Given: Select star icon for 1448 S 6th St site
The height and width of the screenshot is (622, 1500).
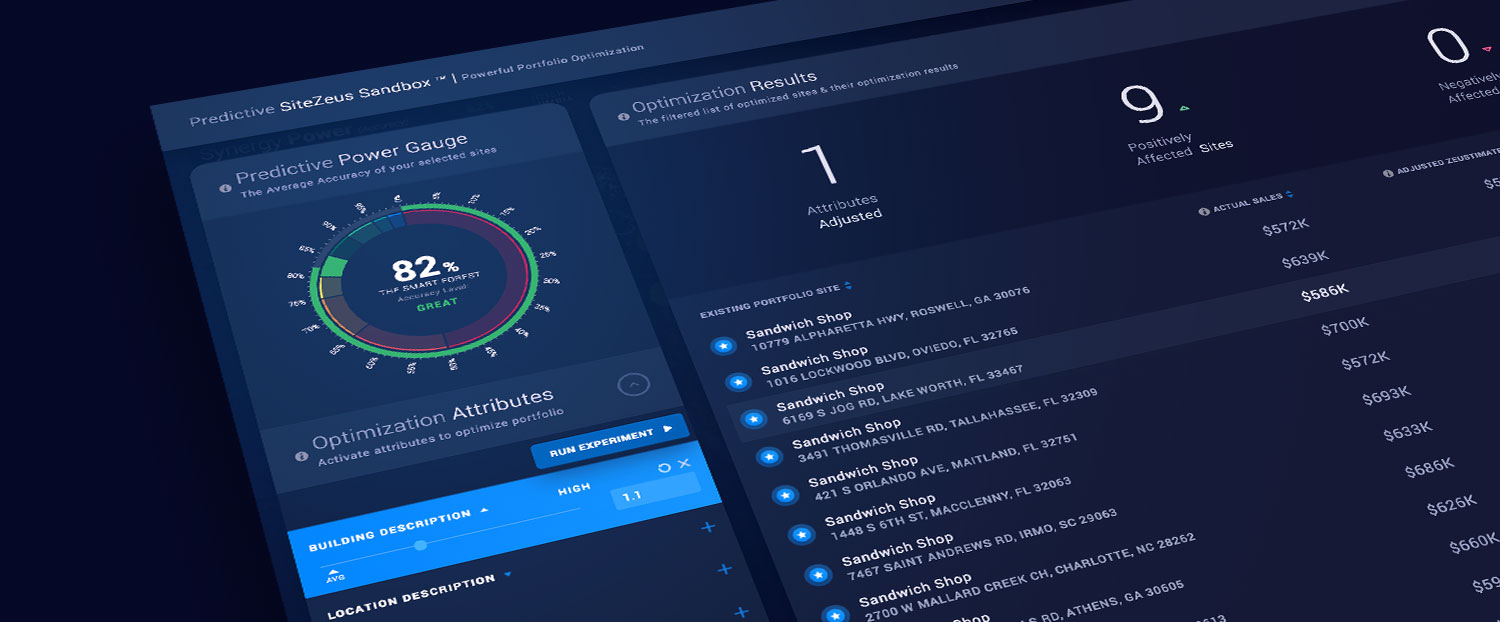Looking at the screenshot, I should click(801, 534).
